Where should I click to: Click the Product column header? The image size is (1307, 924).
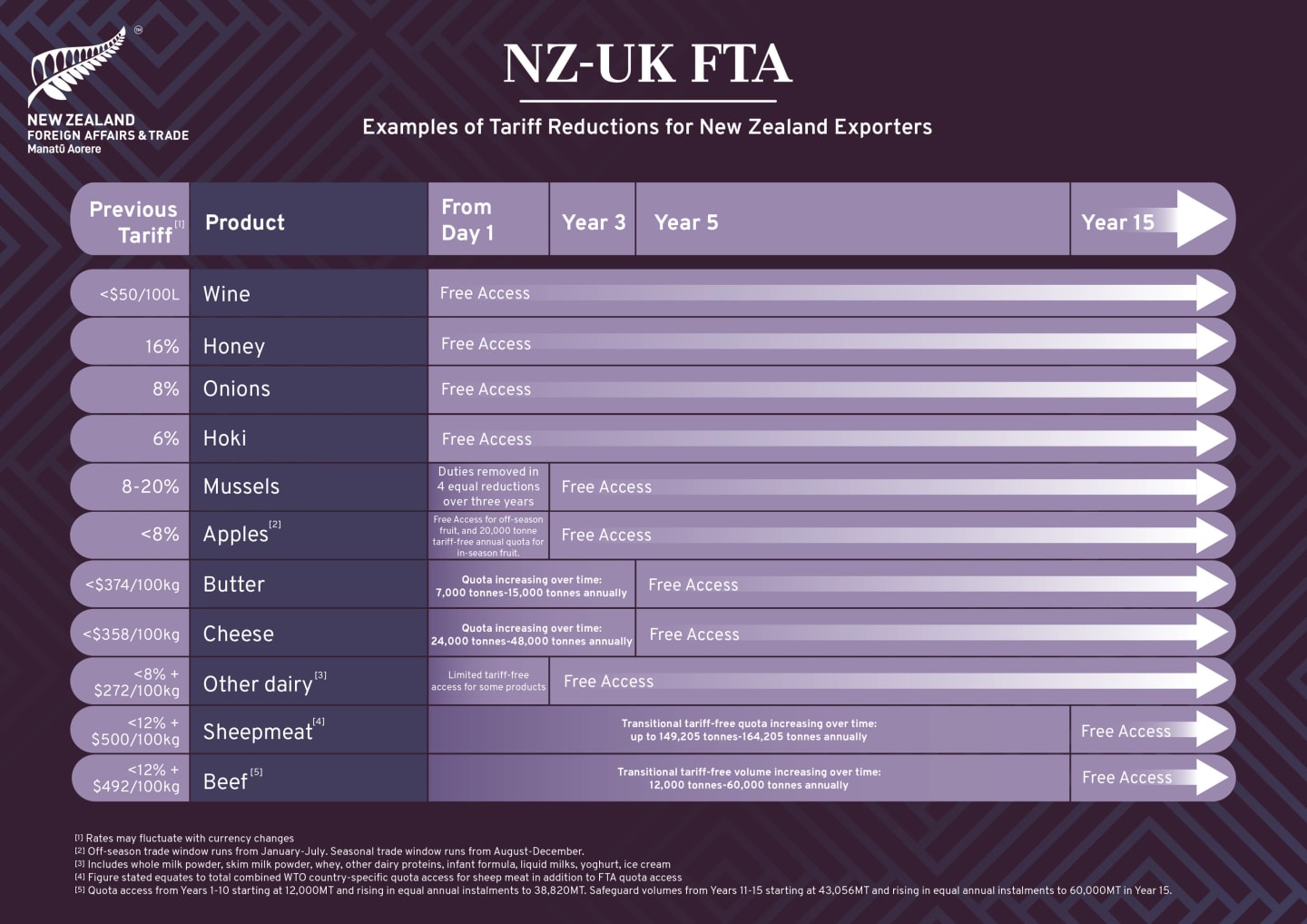(309, 220)
